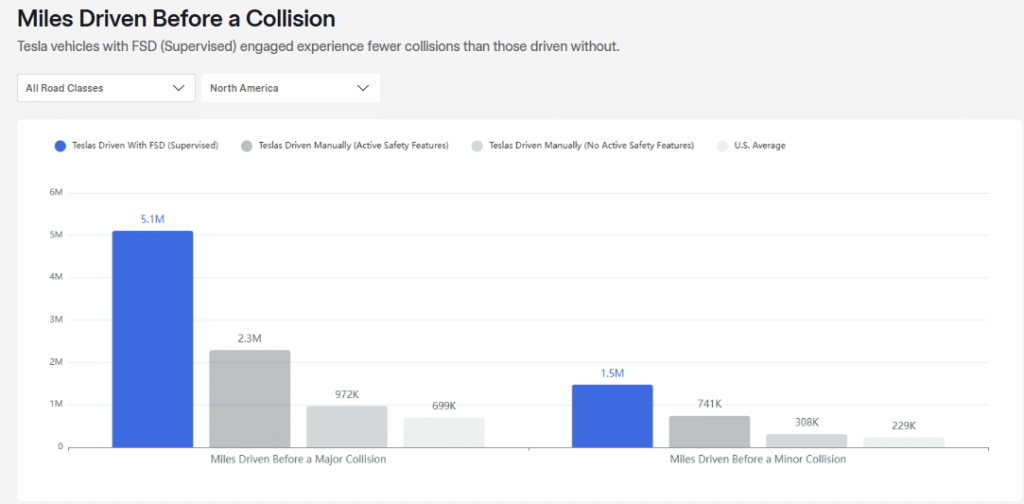The width and height of the screenshot is (1024, 504).
Task: Click the chevron arrow in North America selector
Action: coord(363,88)
